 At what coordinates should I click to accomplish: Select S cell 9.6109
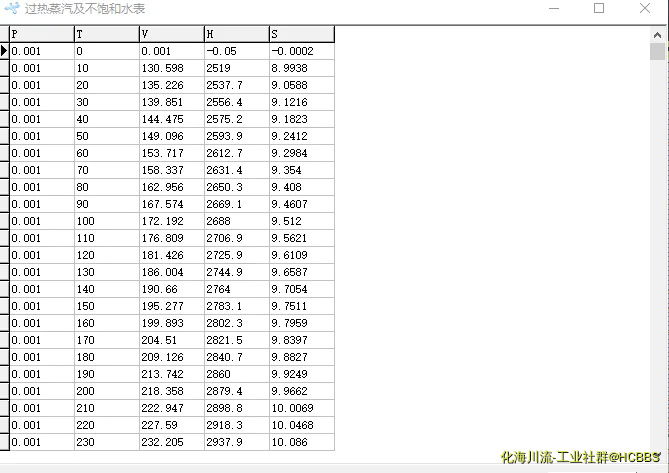point(302,255)
